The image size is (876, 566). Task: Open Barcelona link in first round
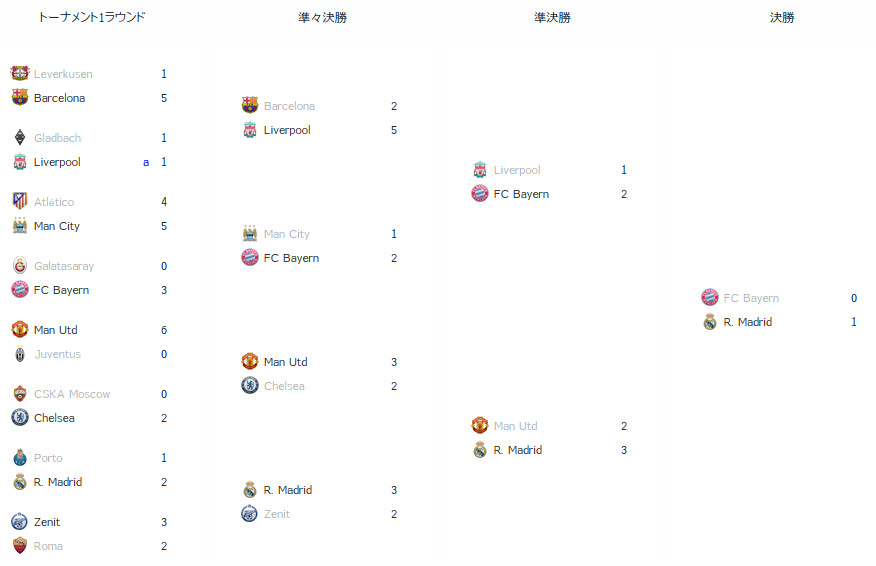pyautogui.click(x=59, y=98)
